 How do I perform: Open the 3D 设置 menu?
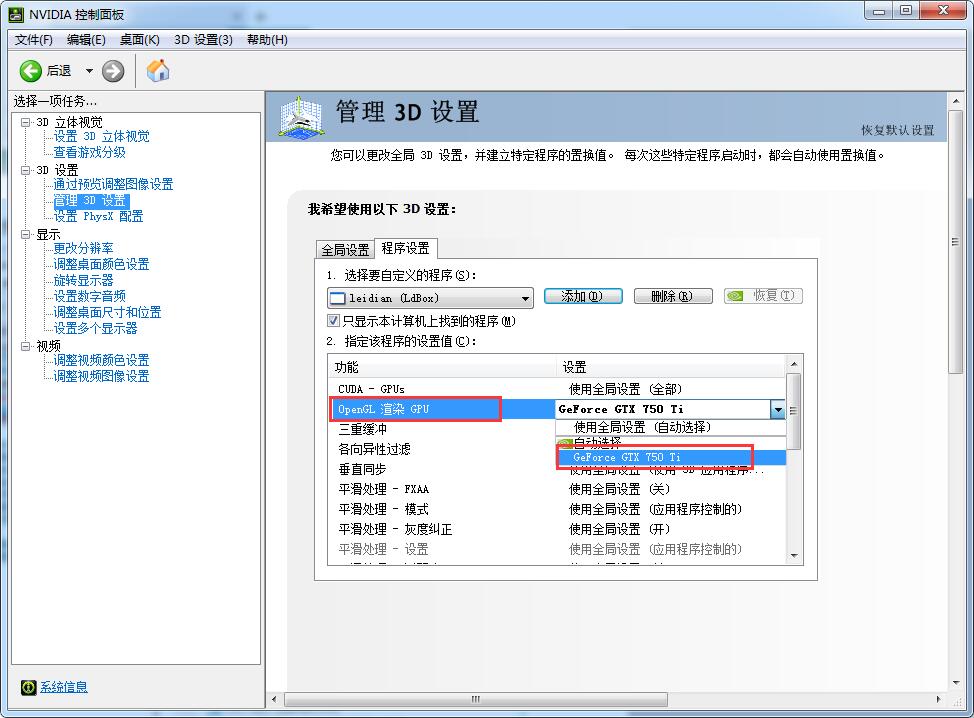coord(203,39)
